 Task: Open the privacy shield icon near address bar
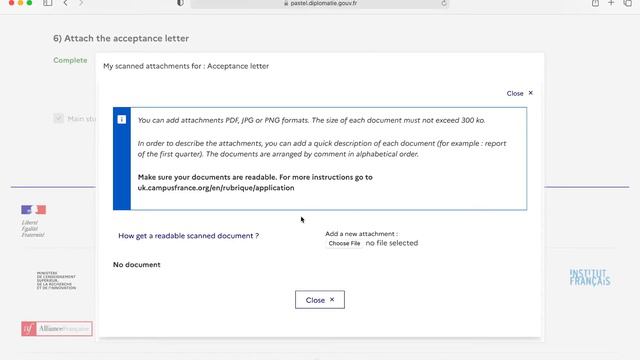tap(180, 3)
